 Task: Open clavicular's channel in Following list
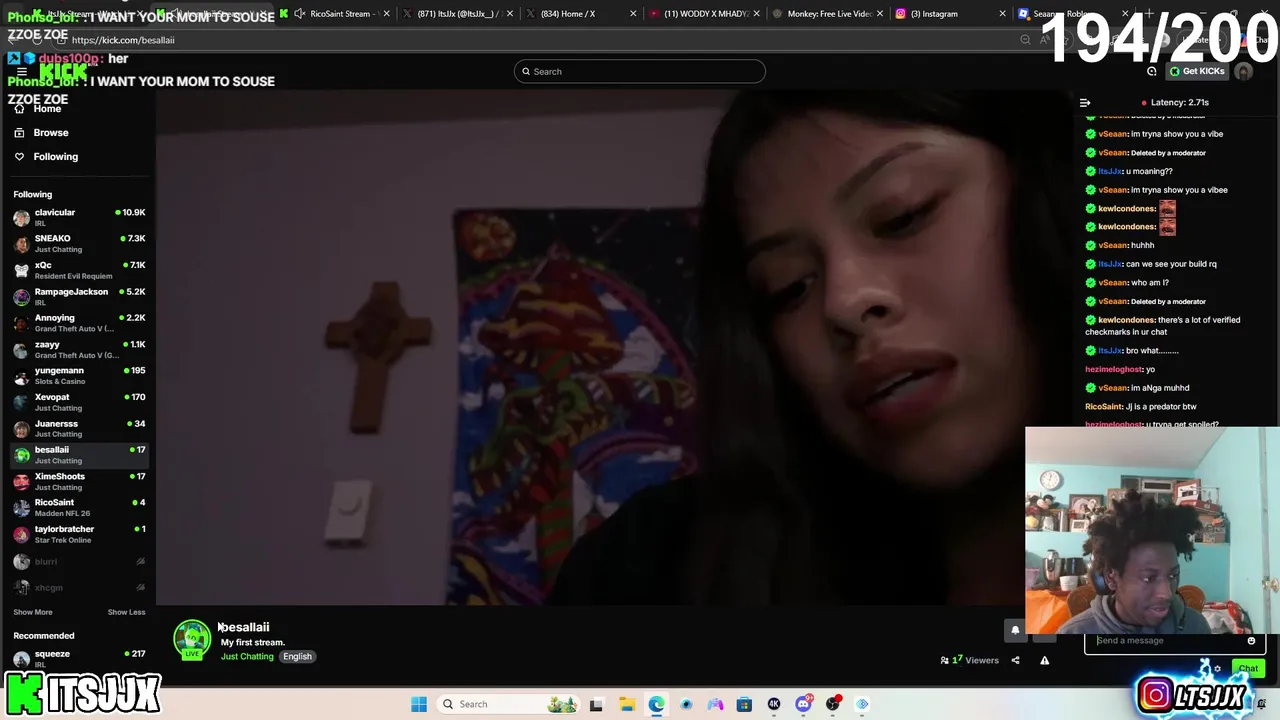click(79, 217)
